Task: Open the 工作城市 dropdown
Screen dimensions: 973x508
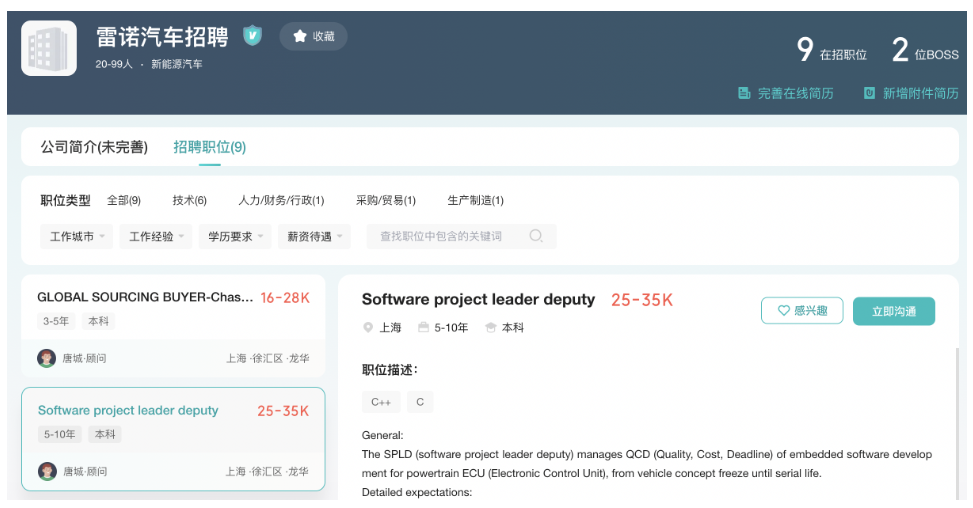Action: [x=76, y=236]
